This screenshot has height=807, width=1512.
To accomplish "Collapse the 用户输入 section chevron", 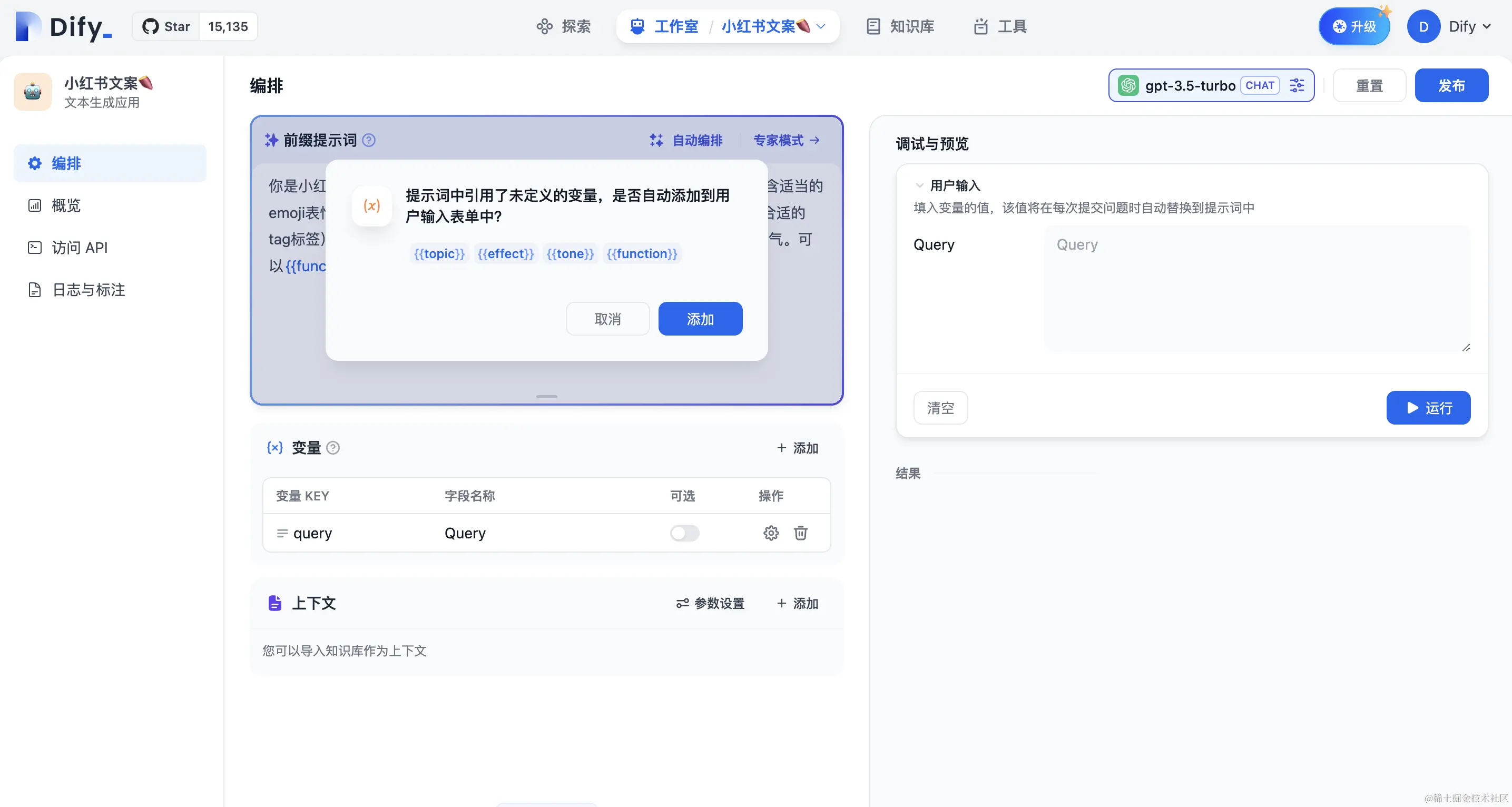I will click(x=919, y=185).
